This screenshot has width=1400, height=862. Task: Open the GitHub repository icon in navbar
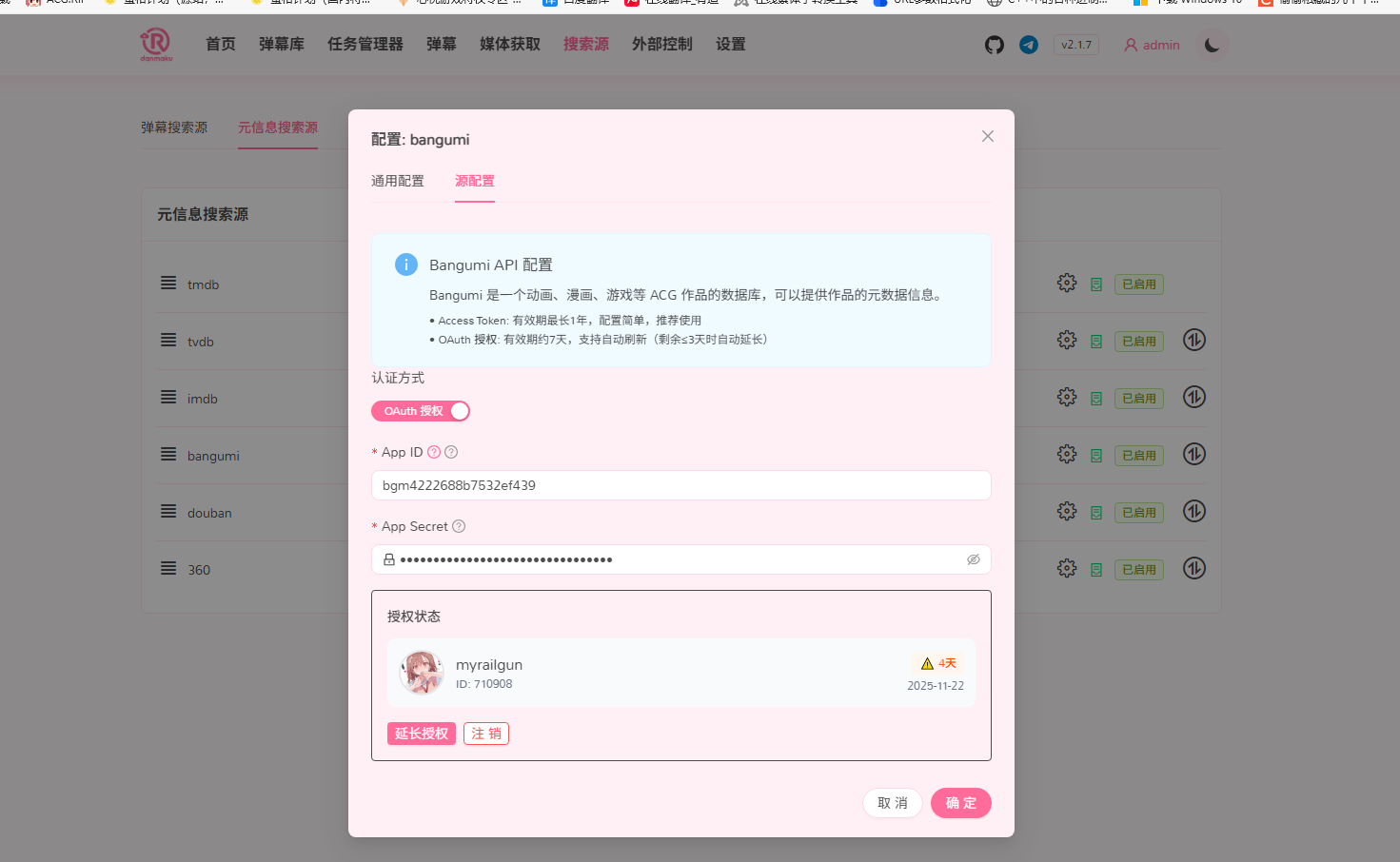[994, 44]
